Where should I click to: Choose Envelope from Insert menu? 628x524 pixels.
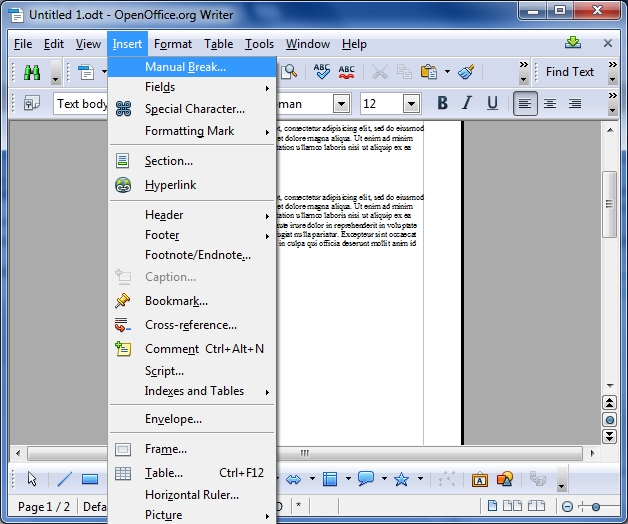pyautogui.click(x=192, y=419)
